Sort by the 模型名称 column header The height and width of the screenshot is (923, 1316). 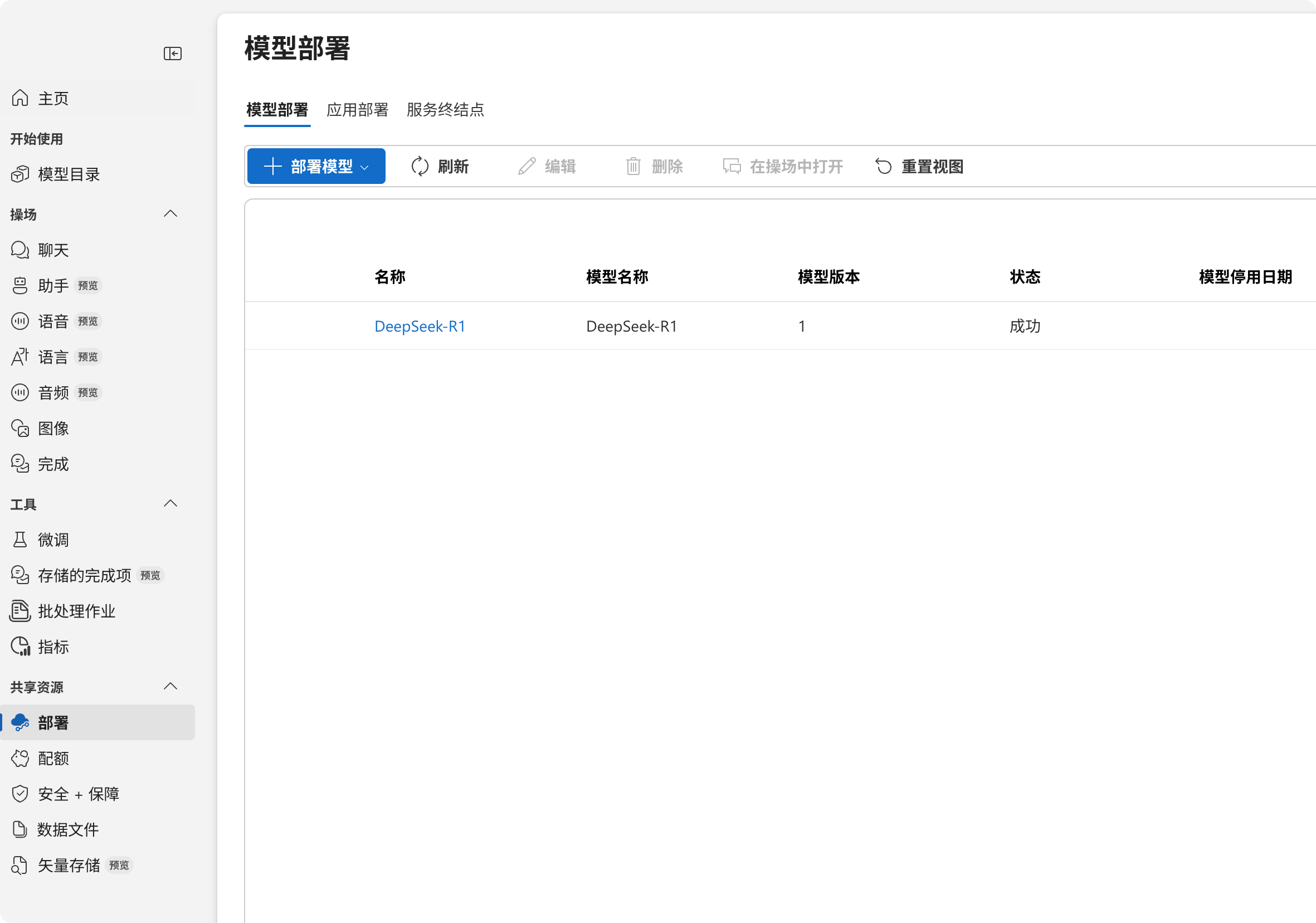pyautogui.click(x=617, y=277)
